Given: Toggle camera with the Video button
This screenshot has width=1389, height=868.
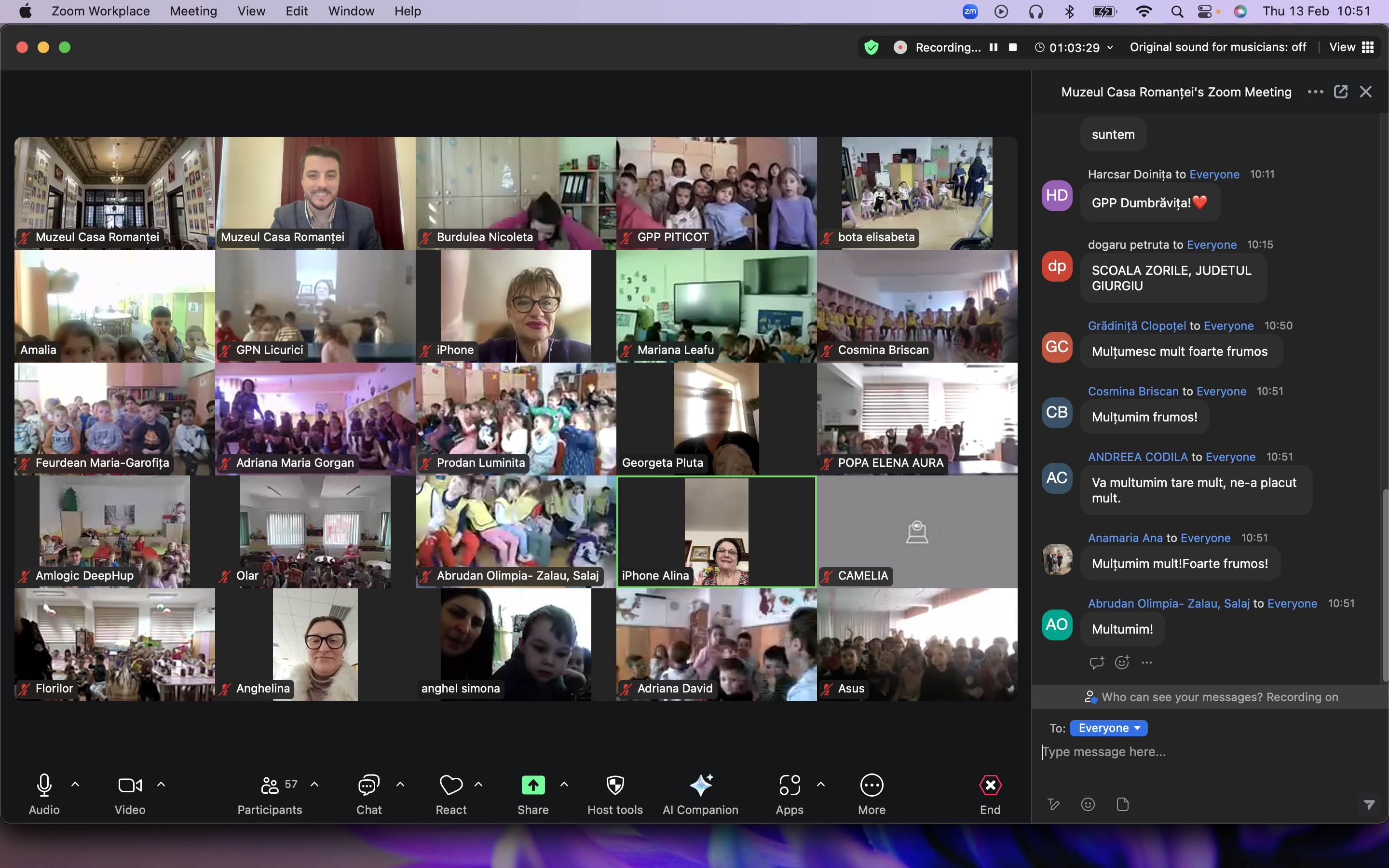Looking at the screenshot, I should (130, 786).
